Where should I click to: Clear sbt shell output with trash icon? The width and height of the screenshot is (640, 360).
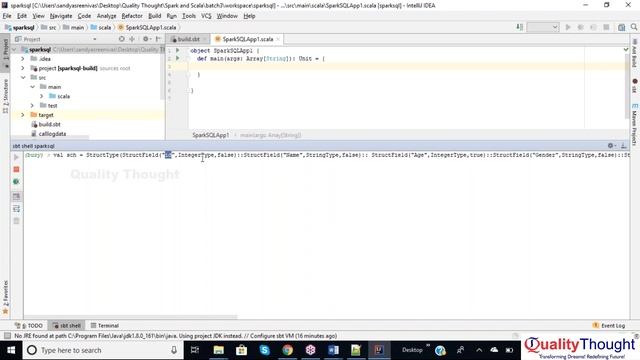click(x=16, y=221)
